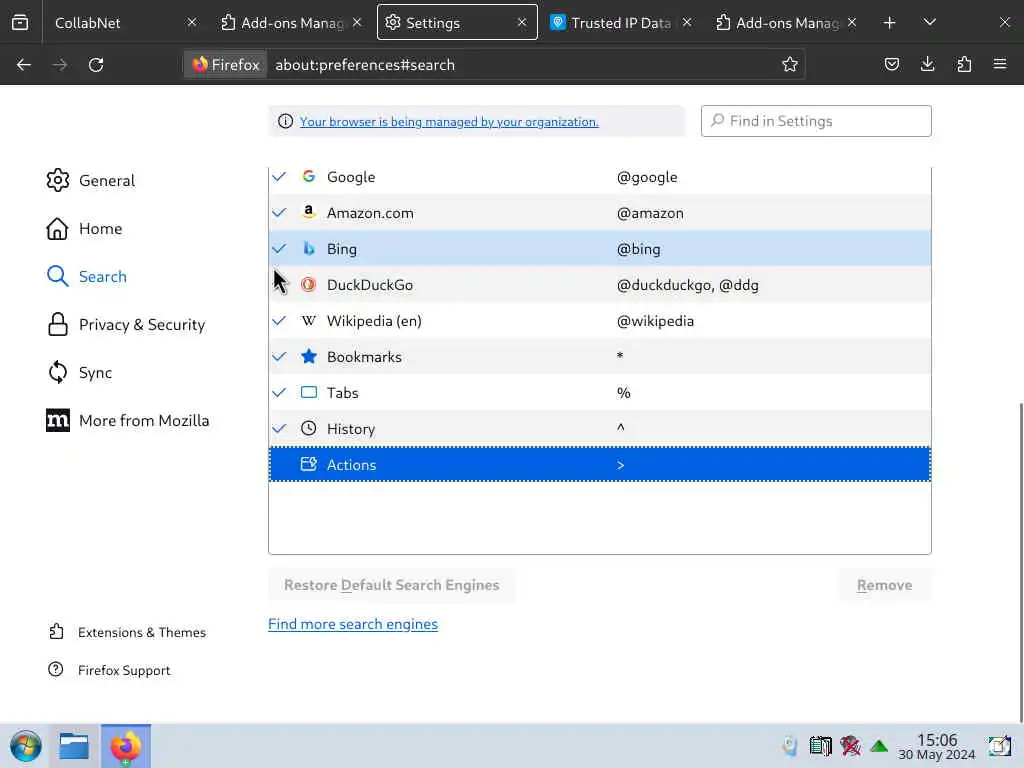1024x768 pixels.
Task: Toggle the Tabs shortcut checkmark
Action: coord(280,392)
